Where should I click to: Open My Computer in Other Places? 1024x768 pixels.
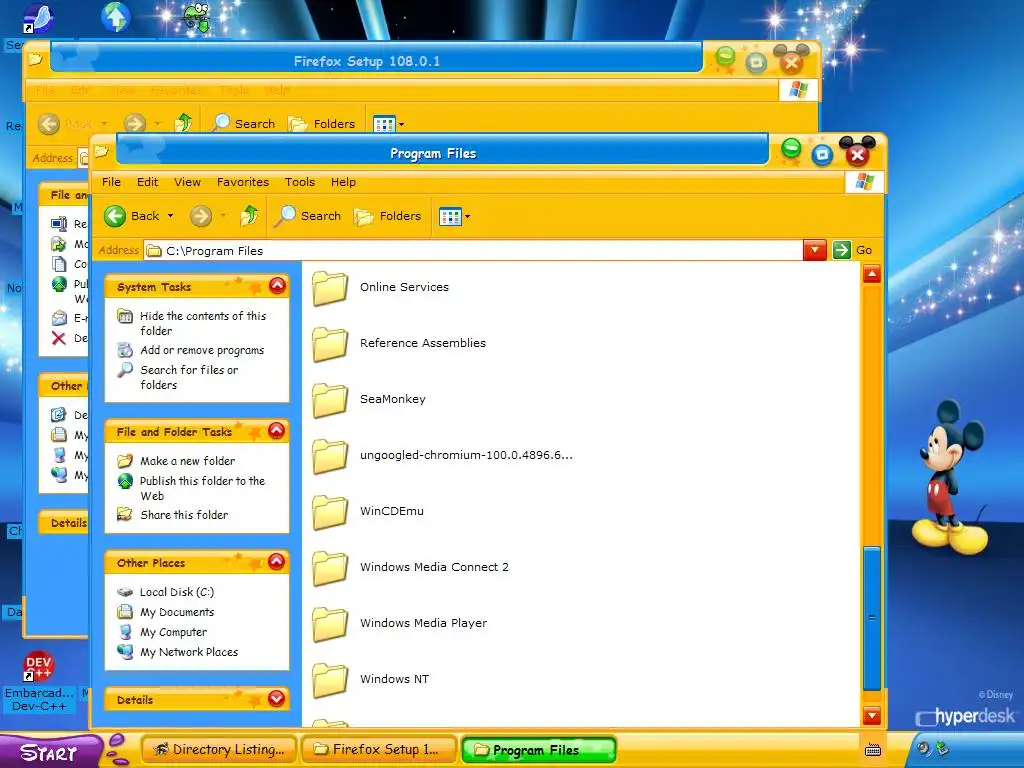[173, 633]
